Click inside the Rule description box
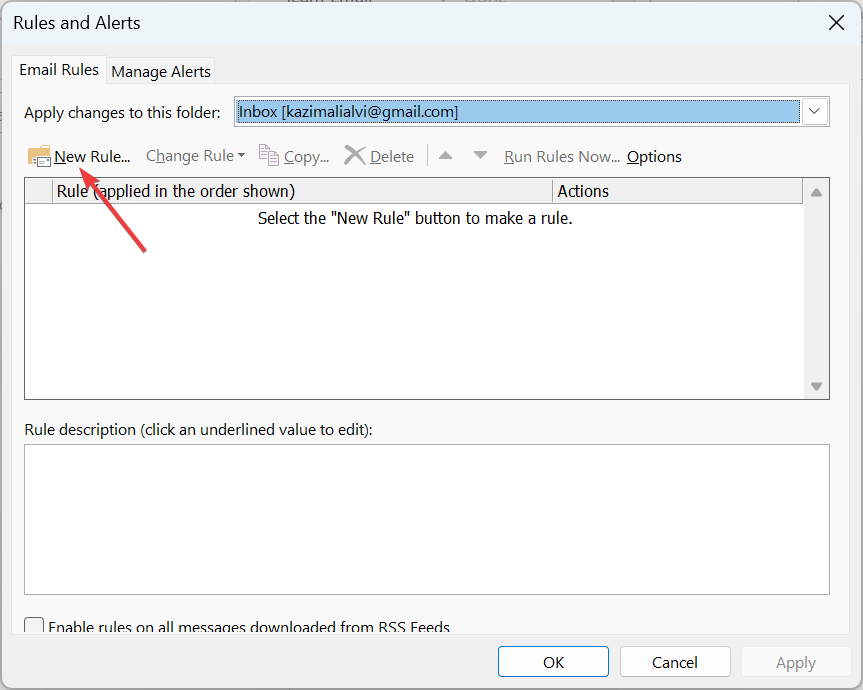This screenshot has width=863, height=690. (x=426, y=519)
